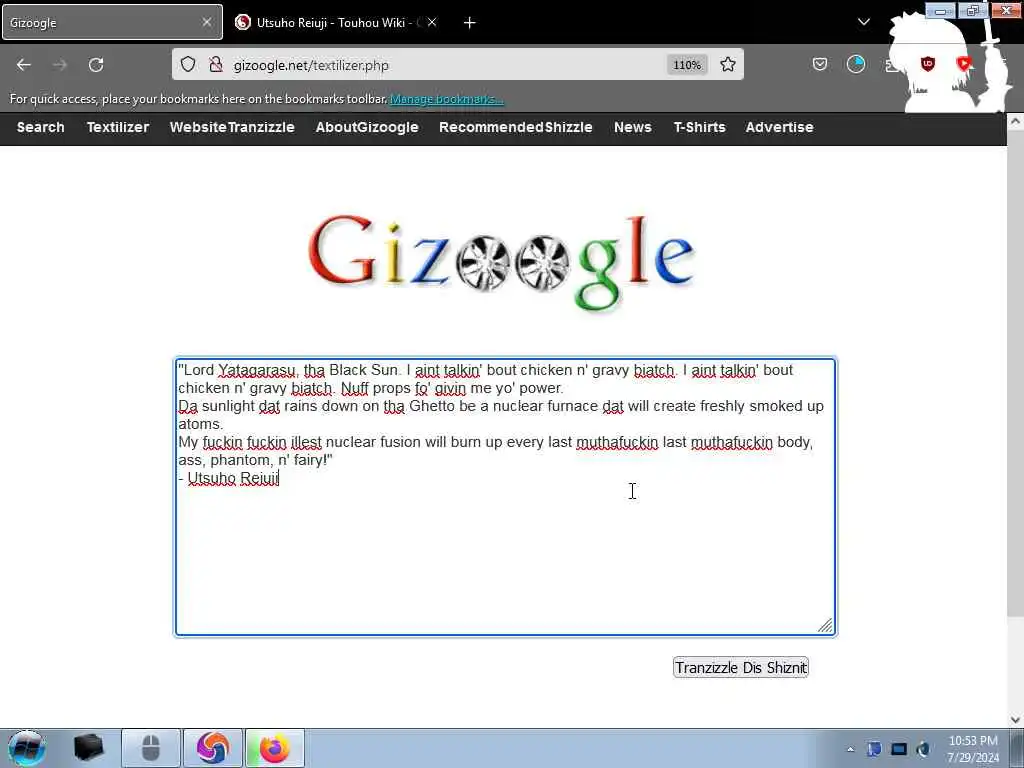Click the taskbar clock showing 10:53 PM
Viewport: 1024px width, 768px height.
972,749
